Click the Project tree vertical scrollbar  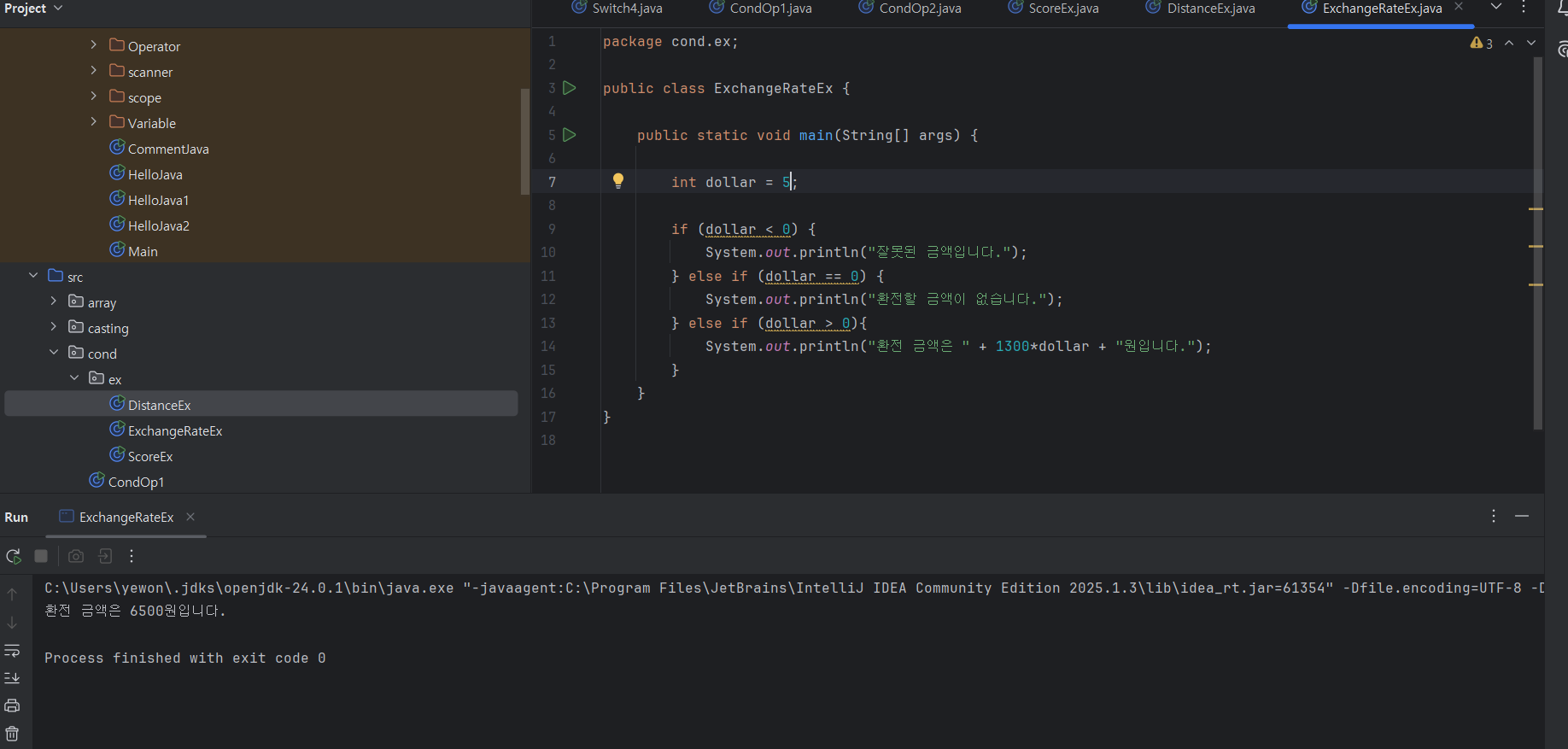click(525, 142)
